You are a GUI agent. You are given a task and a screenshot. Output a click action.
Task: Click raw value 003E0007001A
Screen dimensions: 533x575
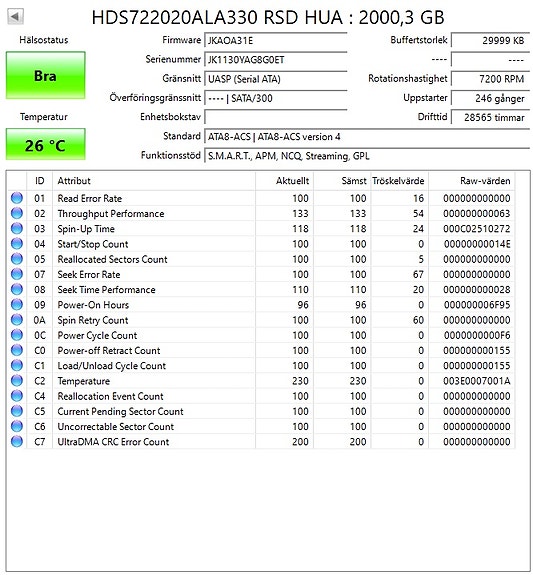pos(477,381)
